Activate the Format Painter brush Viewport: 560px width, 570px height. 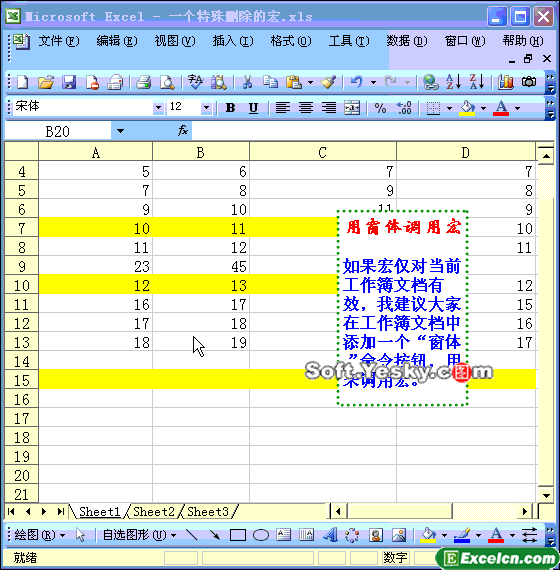click(328, 82)
